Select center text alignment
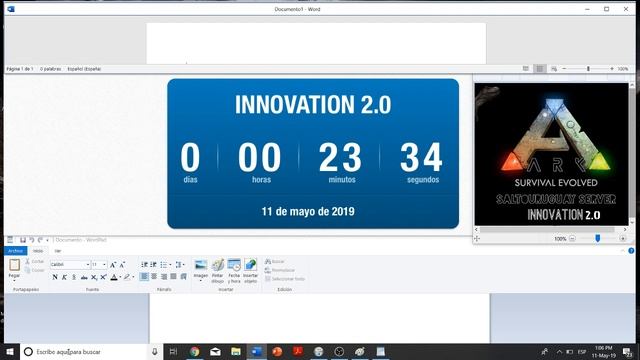Image resolution: width=640 pixels, height=360 pixels. (x=154, y=277)
